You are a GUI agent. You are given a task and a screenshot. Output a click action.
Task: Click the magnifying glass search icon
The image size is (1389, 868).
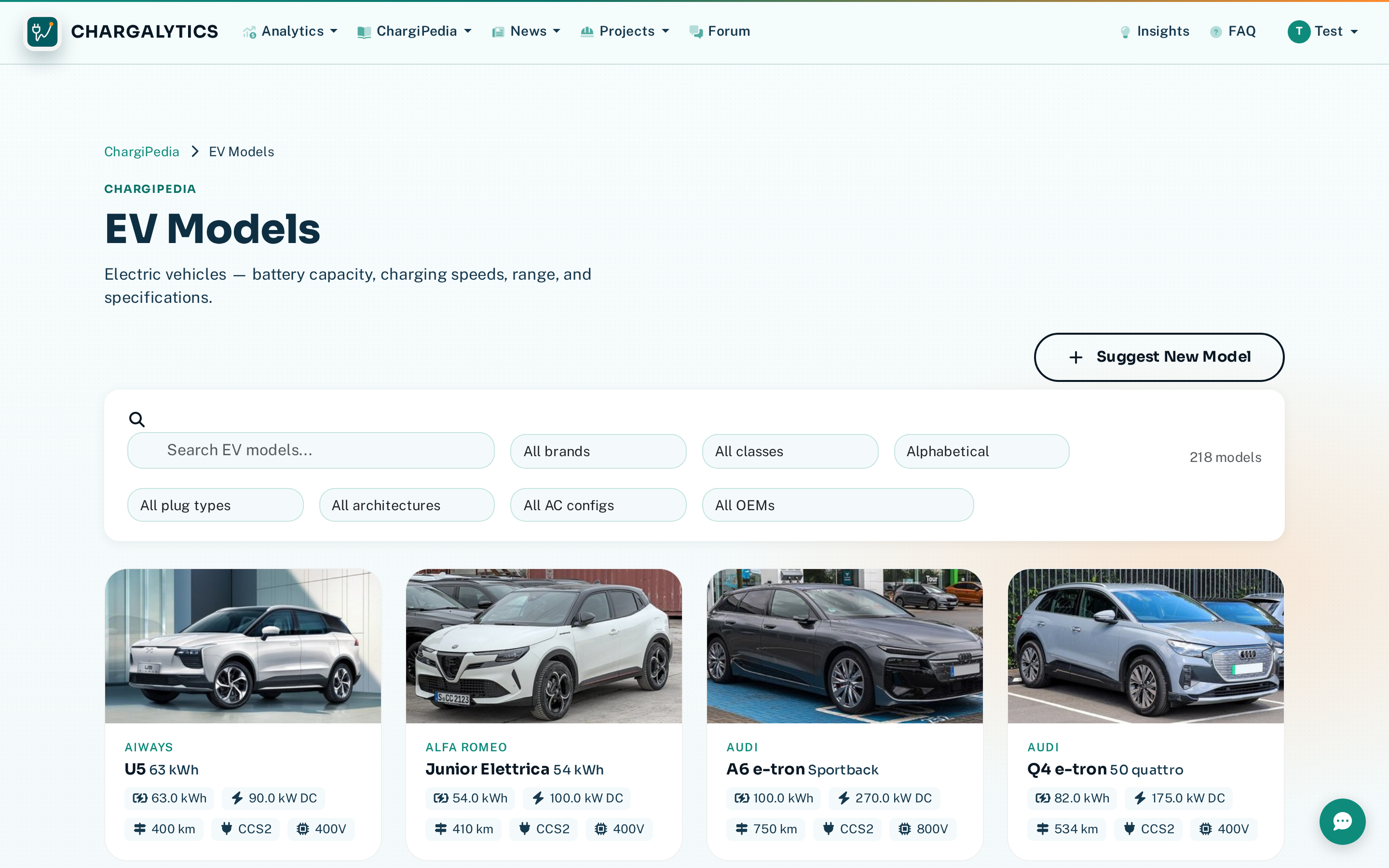coord(136,420)
